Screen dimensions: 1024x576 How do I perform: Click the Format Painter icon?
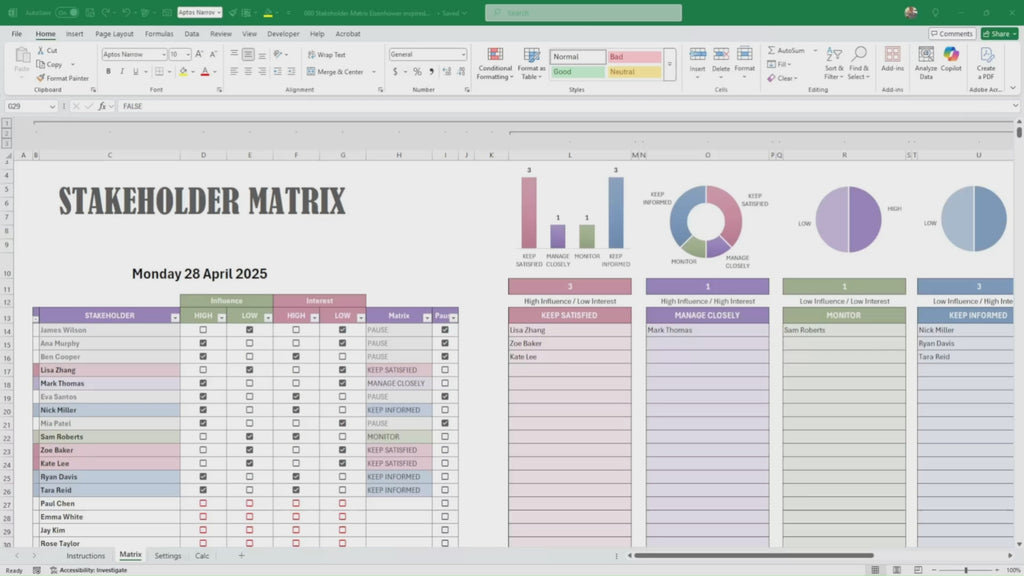tap(41, 78)
